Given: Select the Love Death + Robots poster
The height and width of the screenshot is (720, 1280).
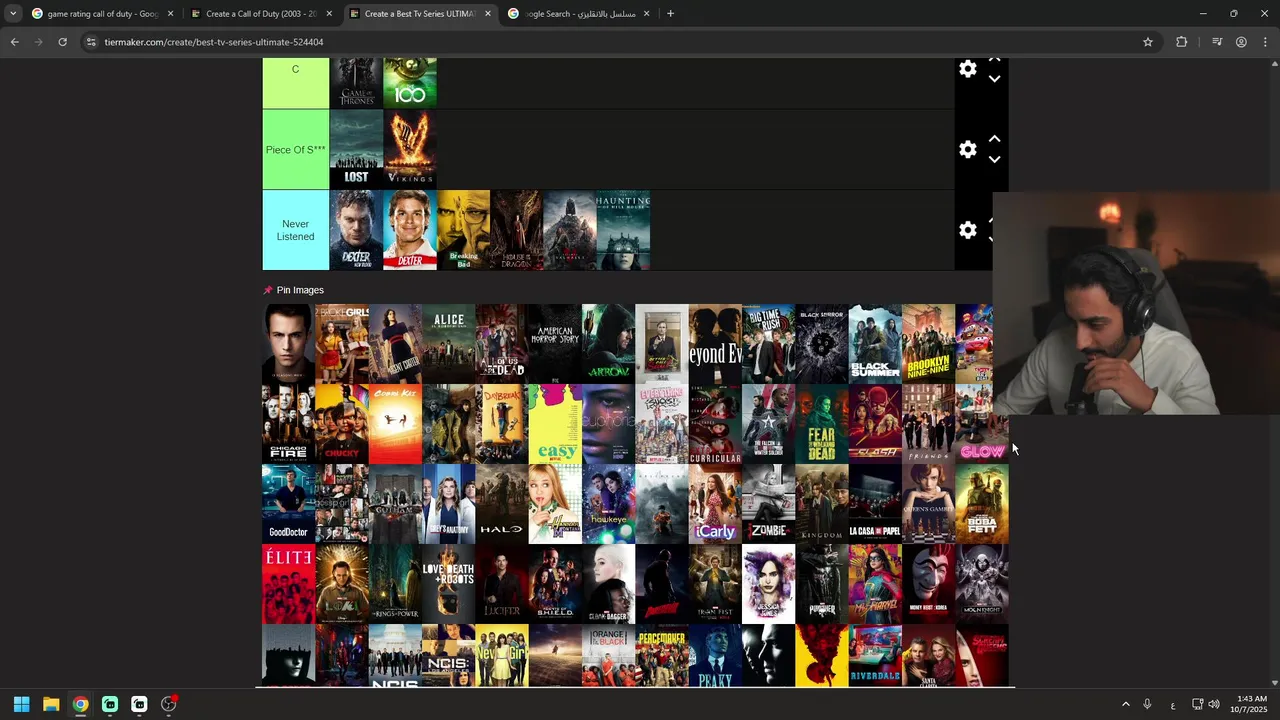Looking at the screenshot, I should 448,584.
